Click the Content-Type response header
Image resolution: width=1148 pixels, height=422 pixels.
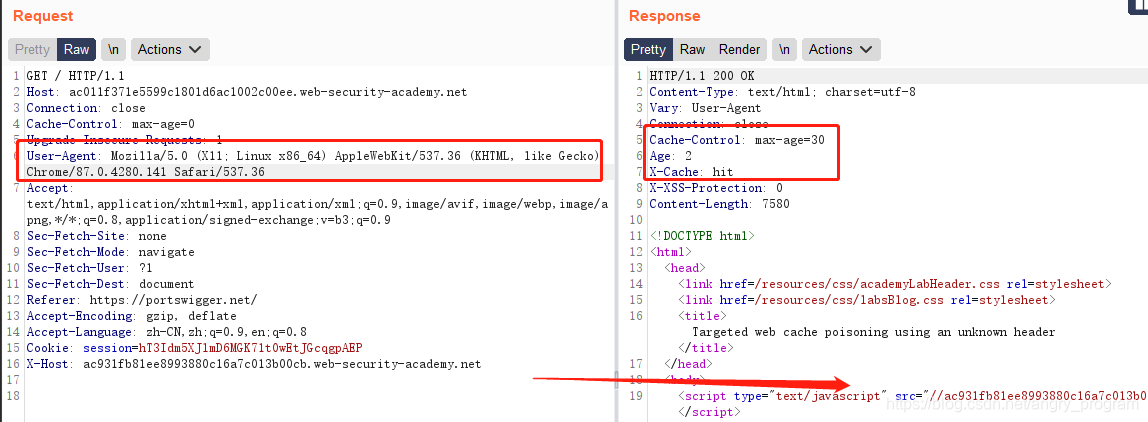[783, 92]
